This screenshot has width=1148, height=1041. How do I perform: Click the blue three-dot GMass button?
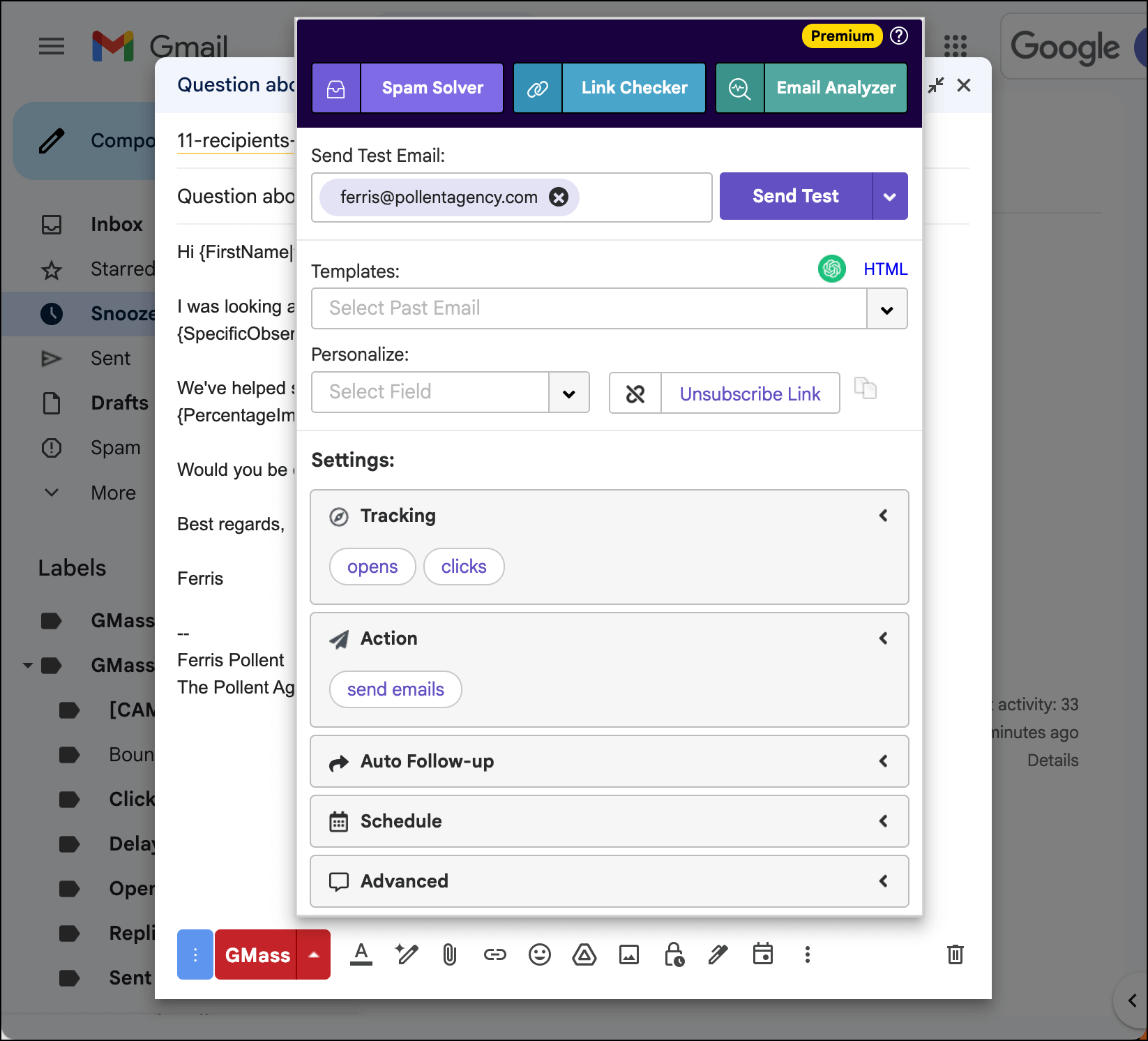click(195, 954)
